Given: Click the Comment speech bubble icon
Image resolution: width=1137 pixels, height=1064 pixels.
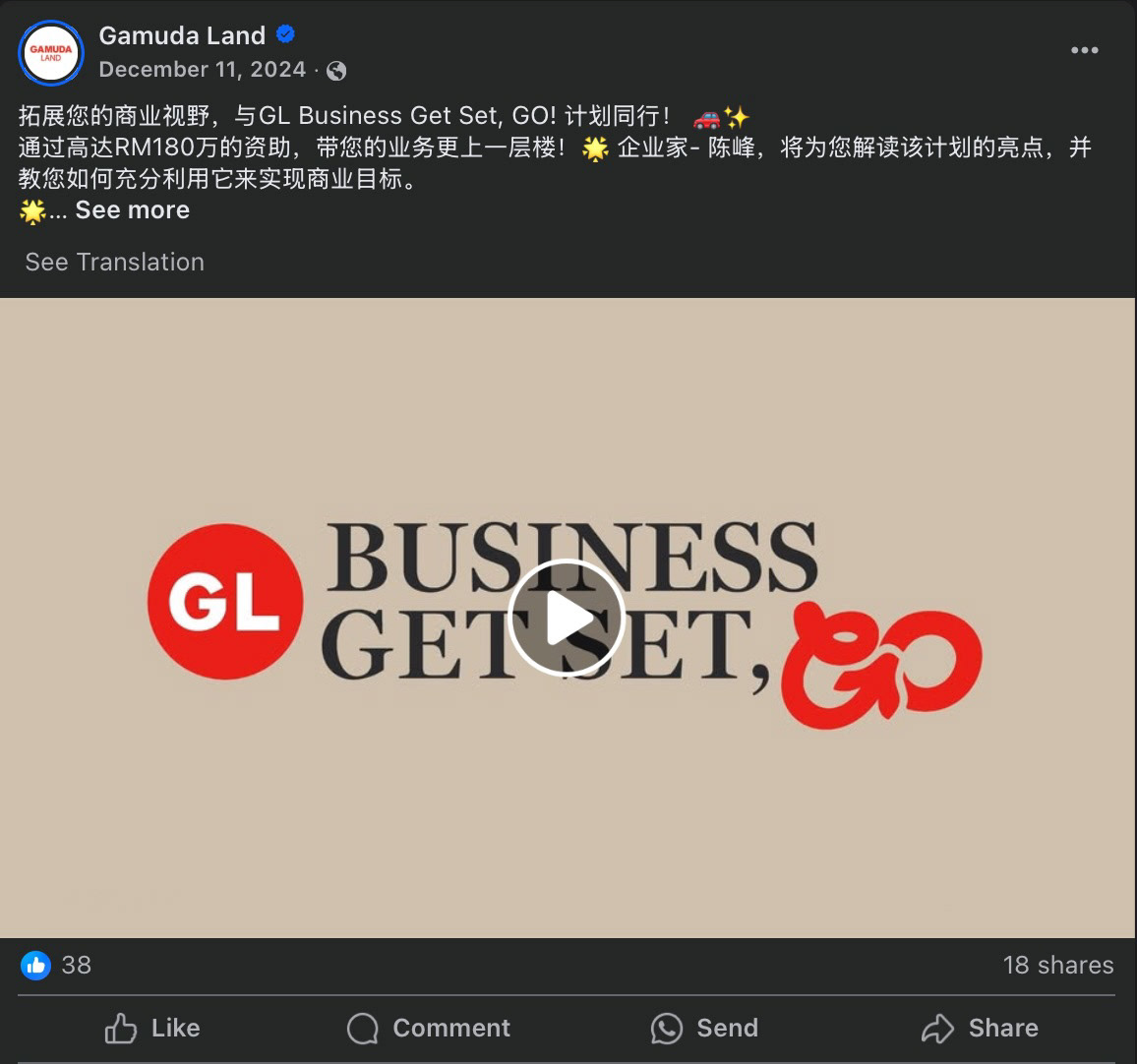Looking at the screenshot, I should pyautogui.click(x=363, y=1028).
